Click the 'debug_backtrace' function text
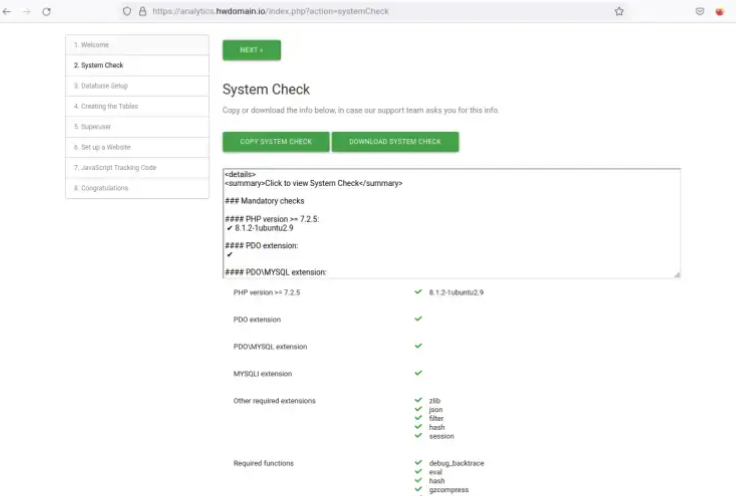736x496 pixels. coord(456,463)
